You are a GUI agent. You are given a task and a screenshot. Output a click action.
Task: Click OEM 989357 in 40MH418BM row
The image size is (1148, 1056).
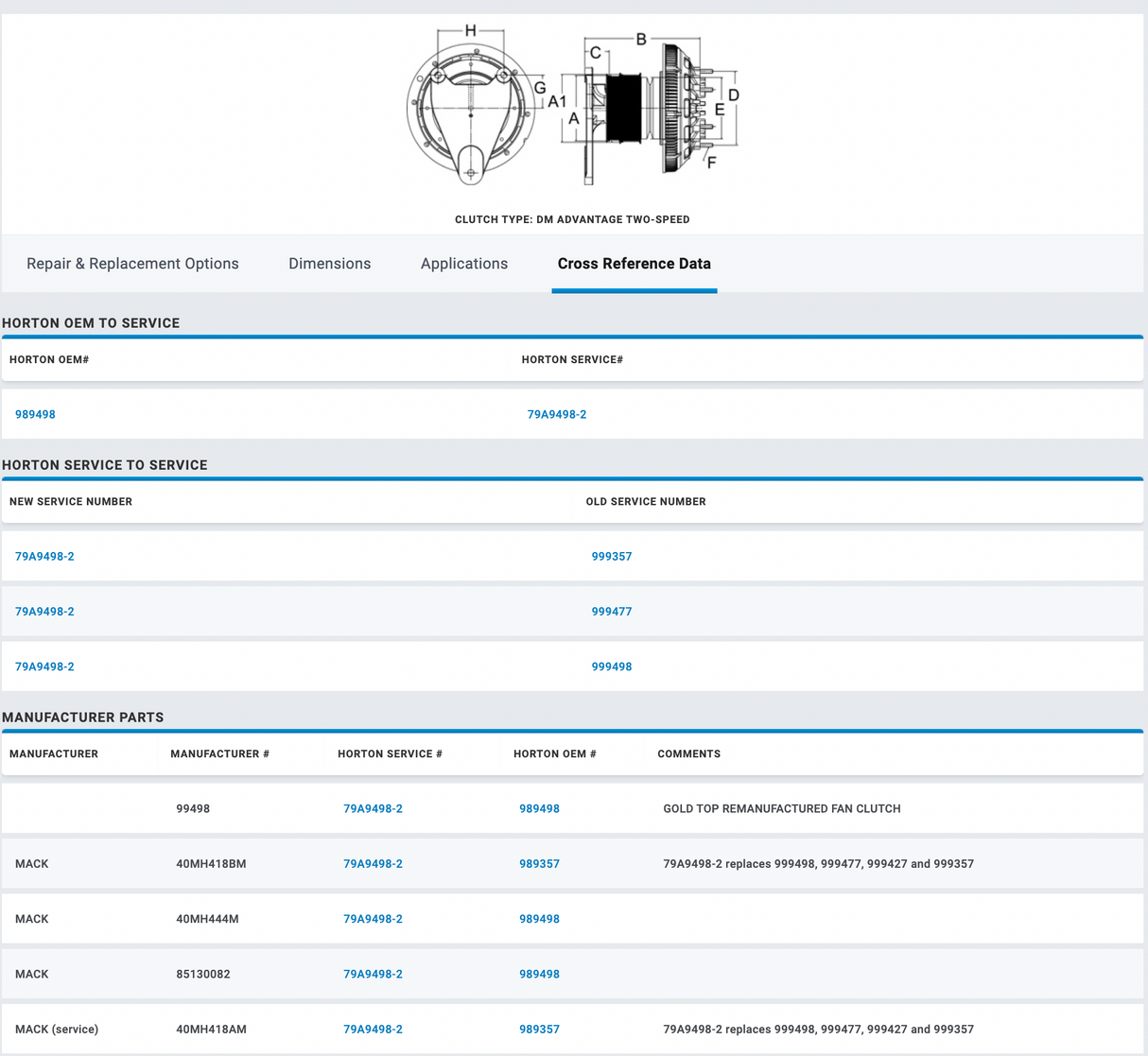[x=539, y=864]
